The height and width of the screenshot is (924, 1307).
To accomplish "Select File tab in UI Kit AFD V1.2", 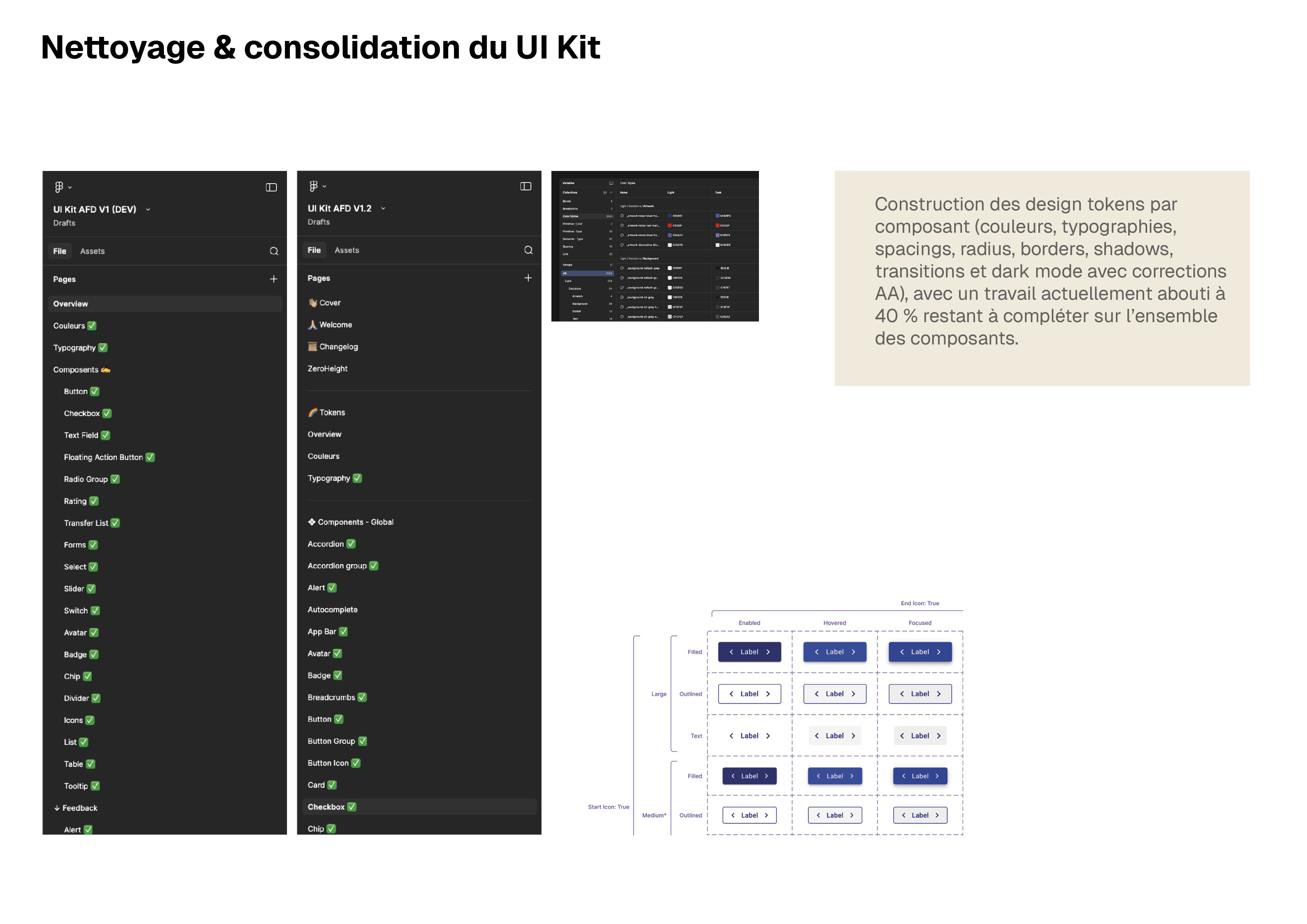I will (x=314, y=250).
